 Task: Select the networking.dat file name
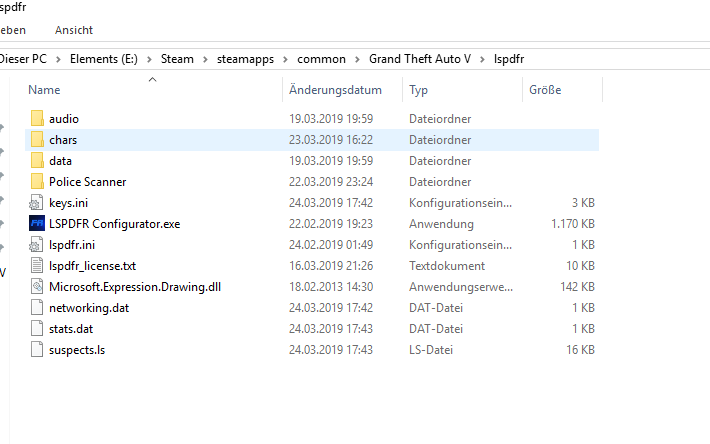pos(89,308)
